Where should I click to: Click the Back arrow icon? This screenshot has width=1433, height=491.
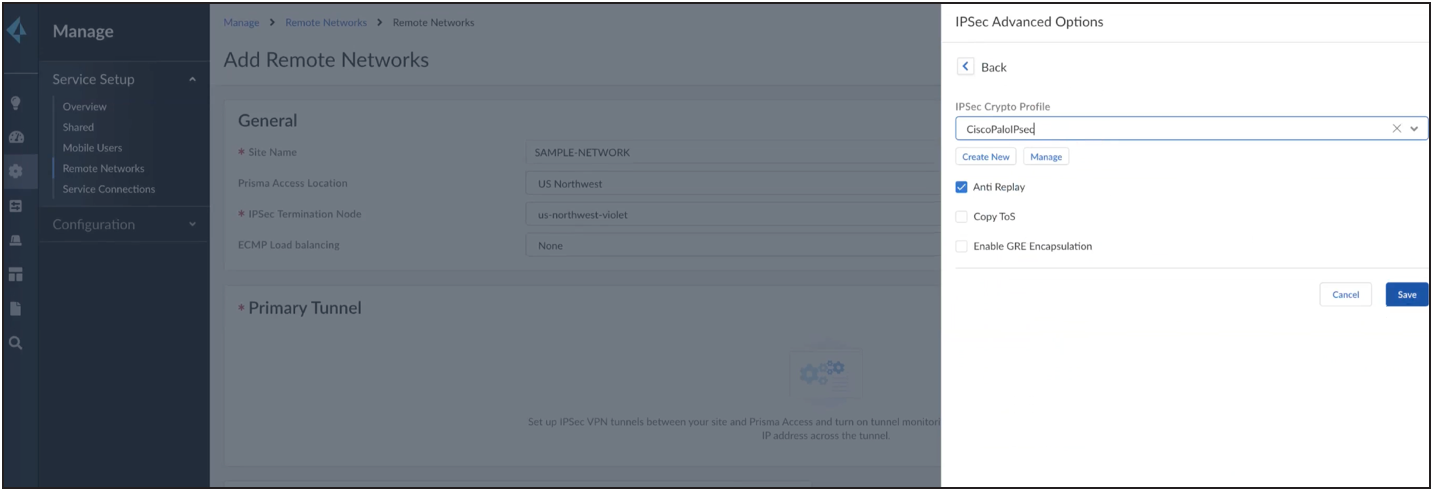965,67
